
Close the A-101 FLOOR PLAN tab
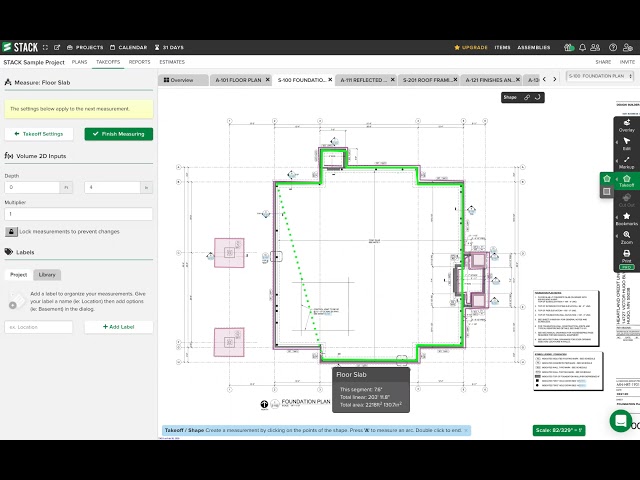click(x=268, y=80)
